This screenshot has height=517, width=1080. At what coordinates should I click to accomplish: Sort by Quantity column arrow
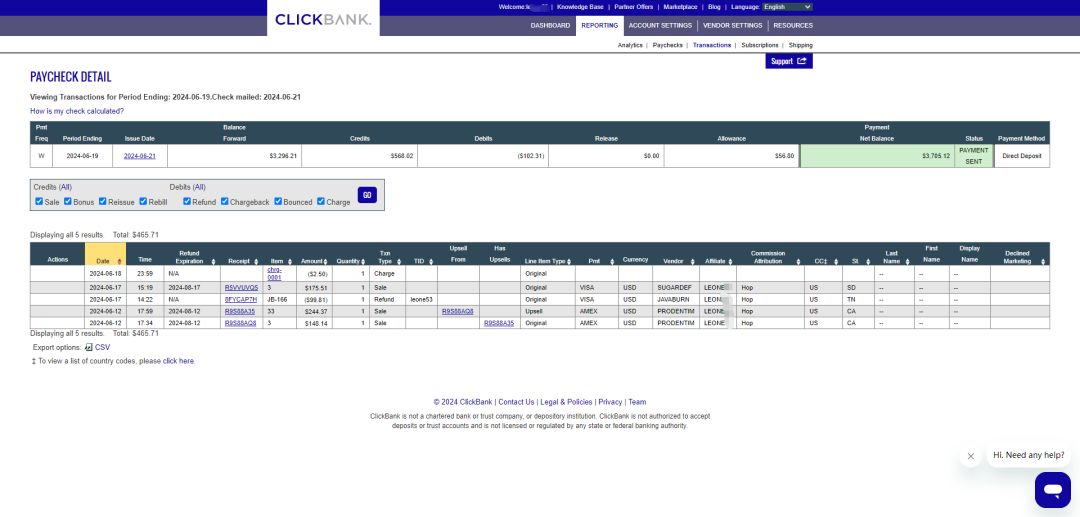[x=364, y=262]
